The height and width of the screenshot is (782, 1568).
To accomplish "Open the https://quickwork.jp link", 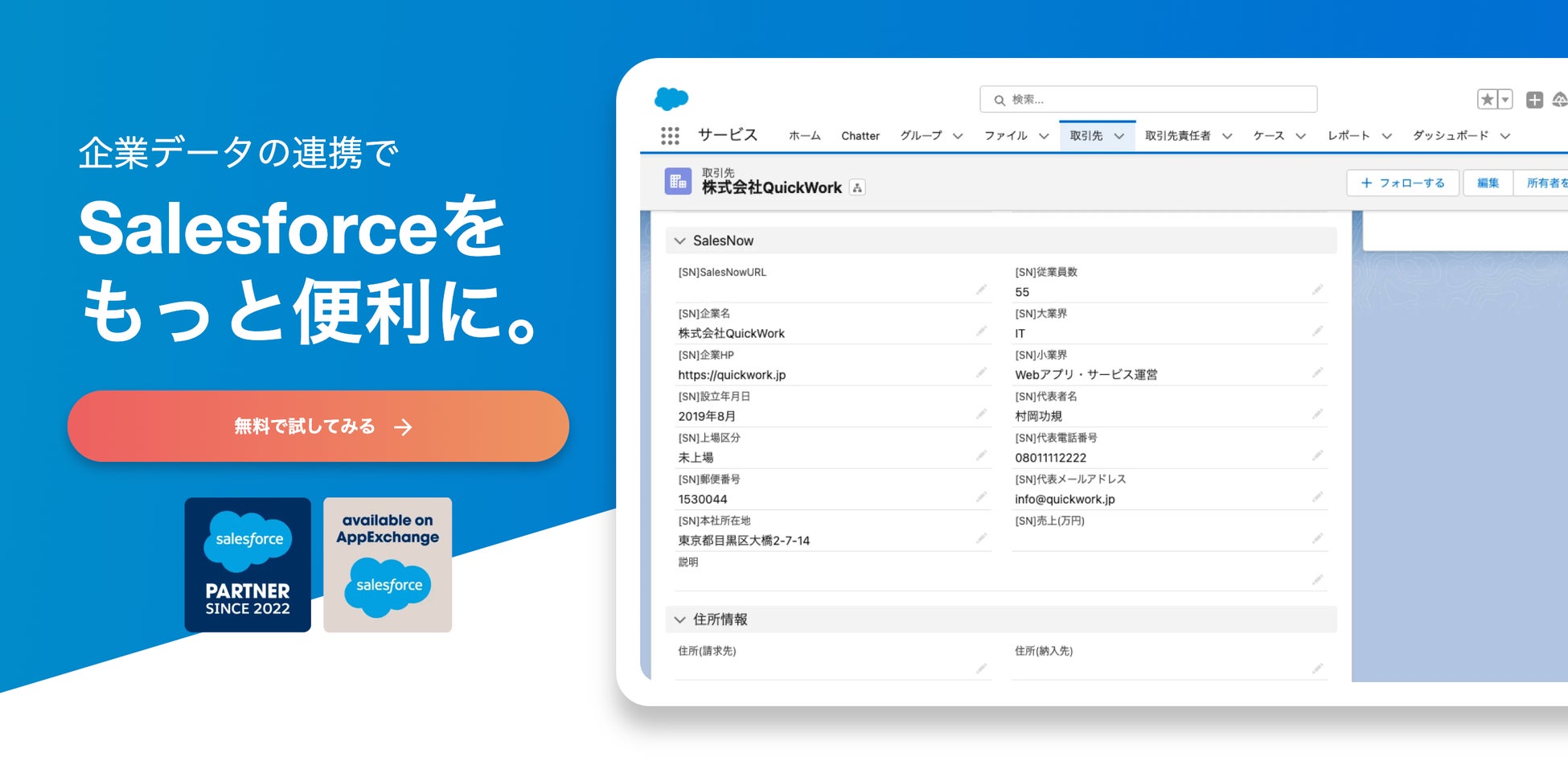I will pyautogui.click(x=732, y=375).
